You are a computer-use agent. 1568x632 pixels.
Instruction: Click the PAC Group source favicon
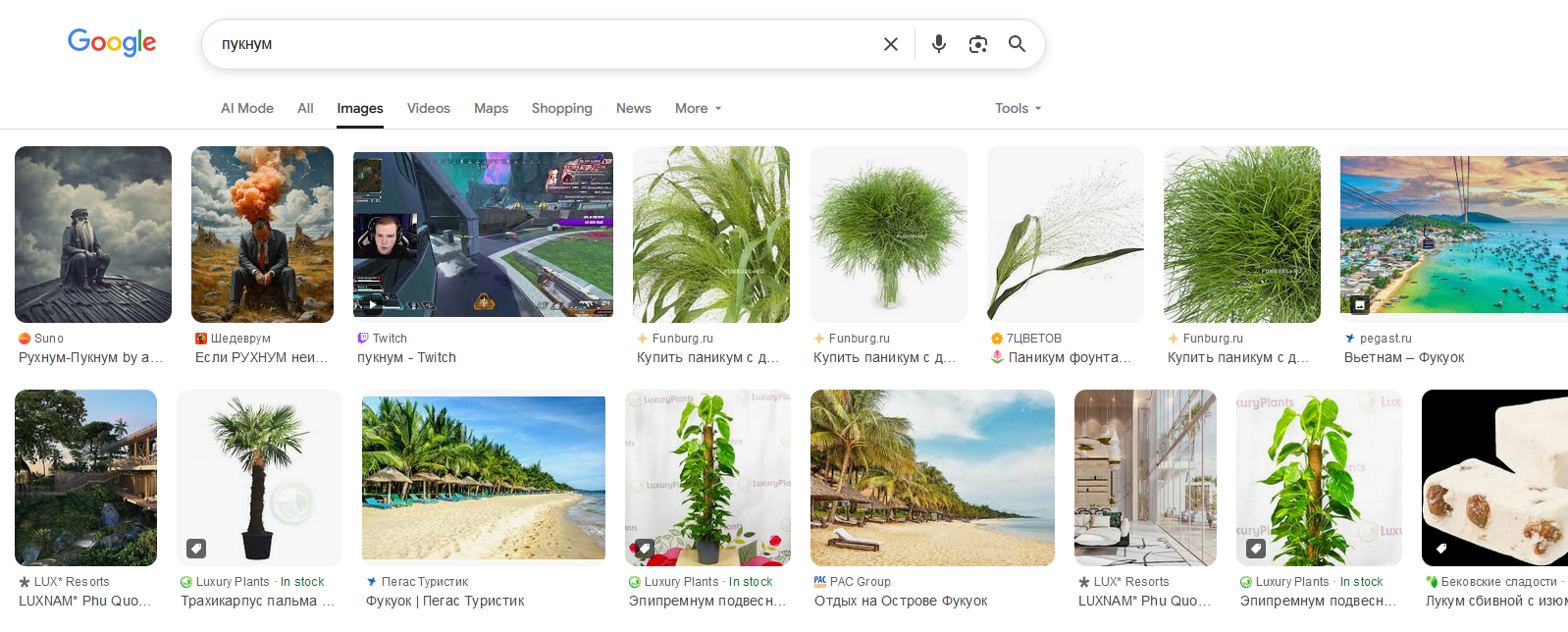pos(820,582)
